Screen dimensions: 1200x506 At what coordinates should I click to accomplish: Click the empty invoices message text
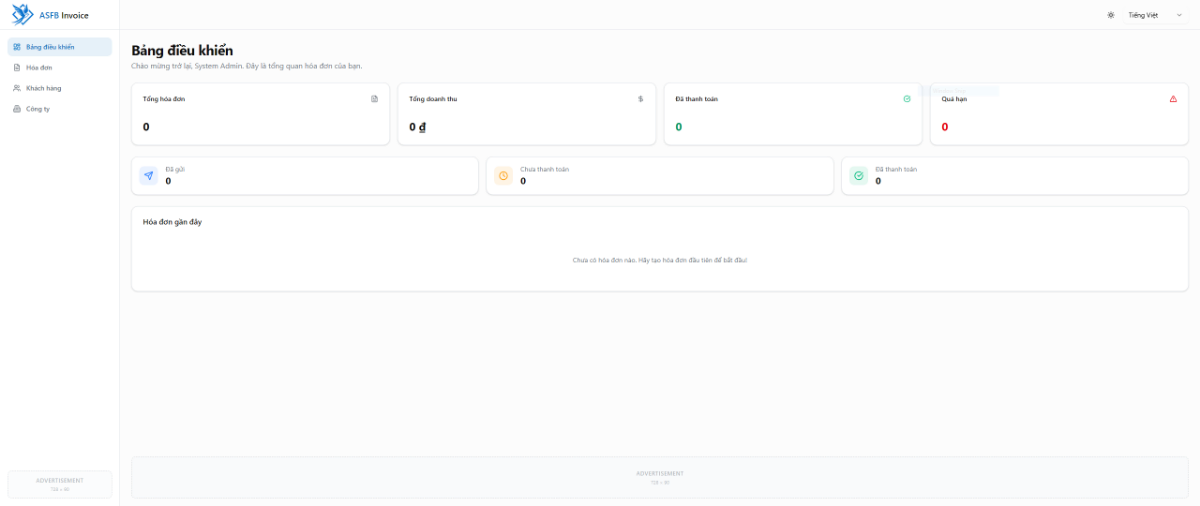click(660, 260)
